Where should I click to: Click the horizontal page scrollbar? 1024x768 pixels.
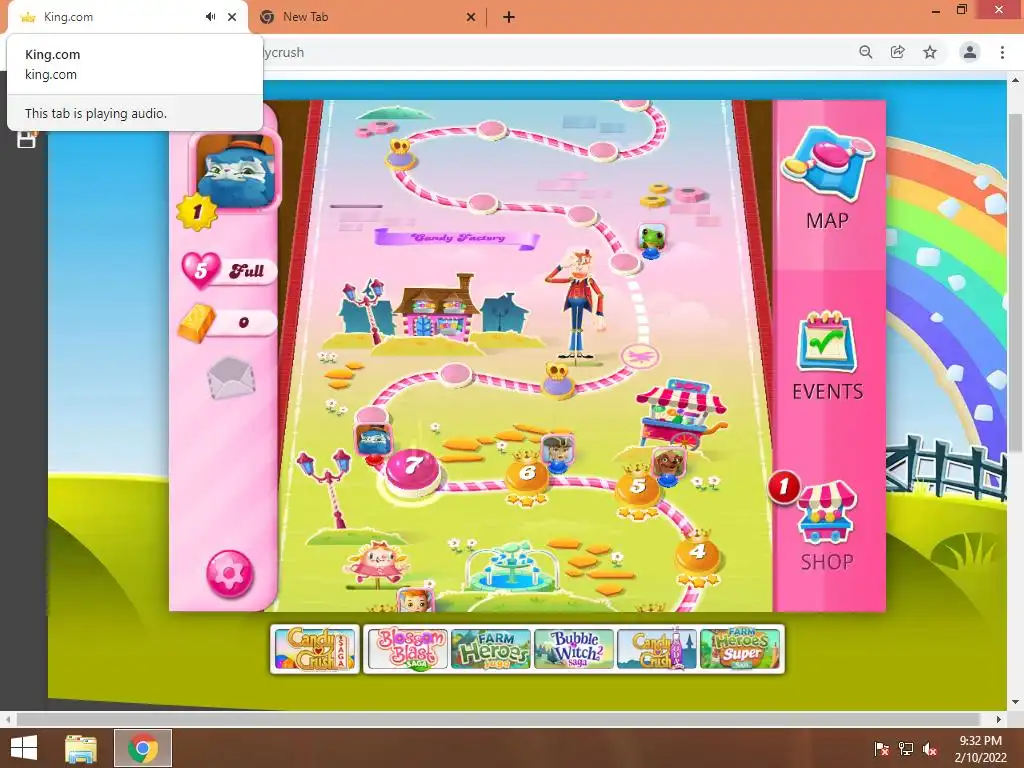click(500, 719)
